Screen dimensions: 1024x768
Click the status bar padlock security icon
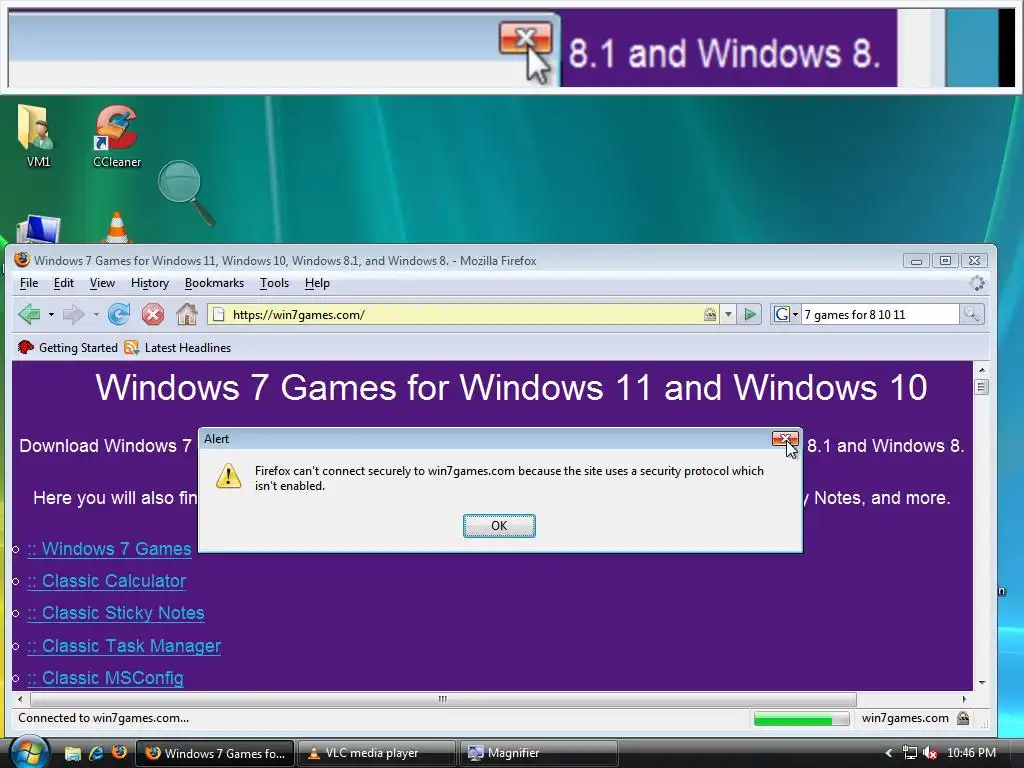pos(963,718)
